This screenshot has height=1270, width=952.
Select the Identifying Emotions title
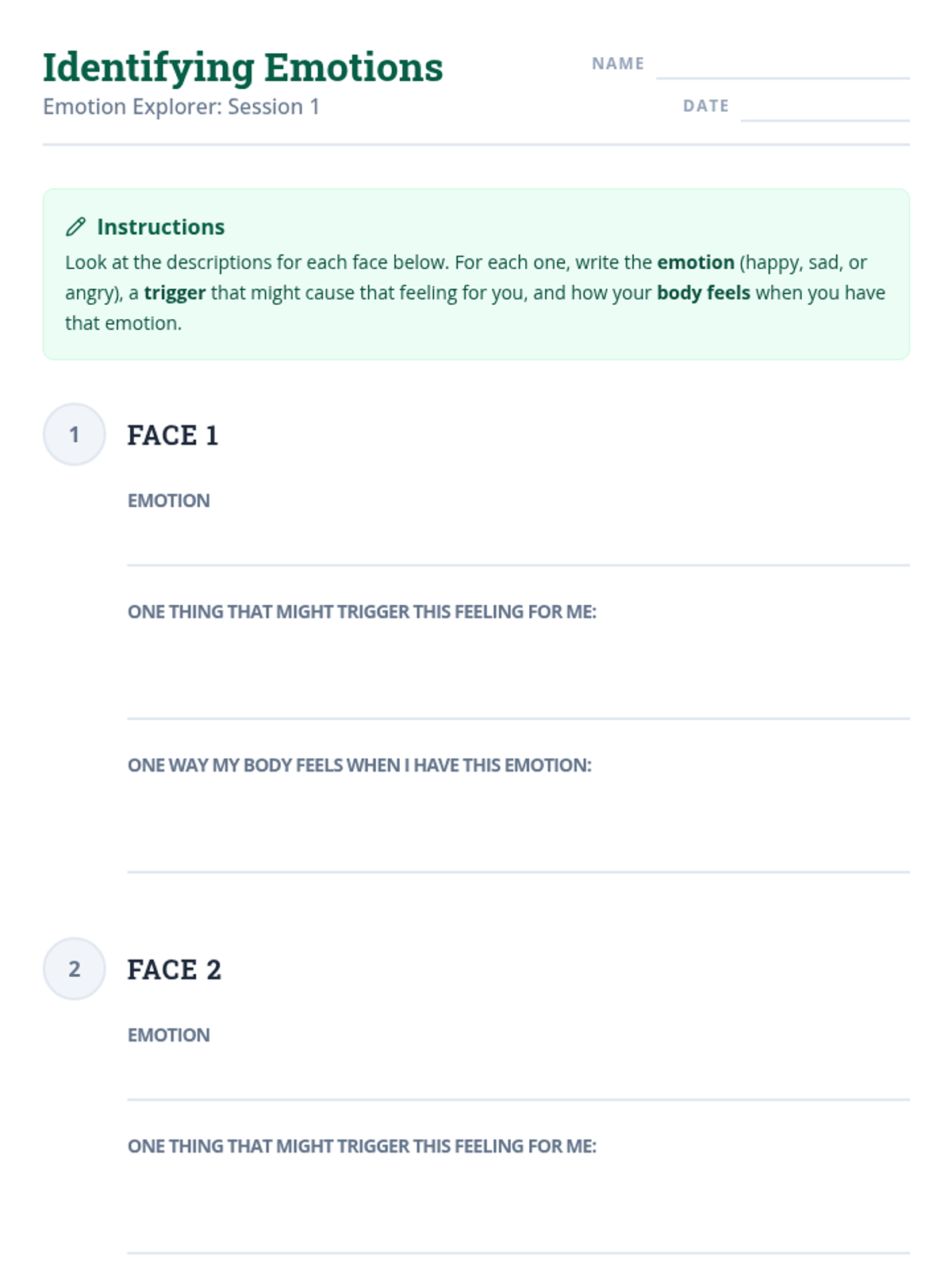(x=243, y=67)
